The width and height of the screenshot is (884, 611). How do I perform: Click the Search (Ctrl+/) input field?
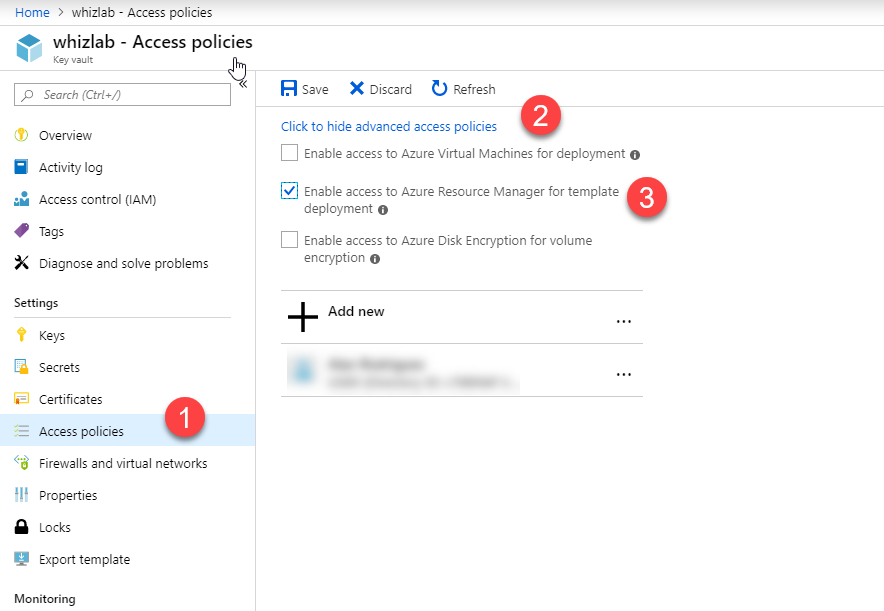122,95
